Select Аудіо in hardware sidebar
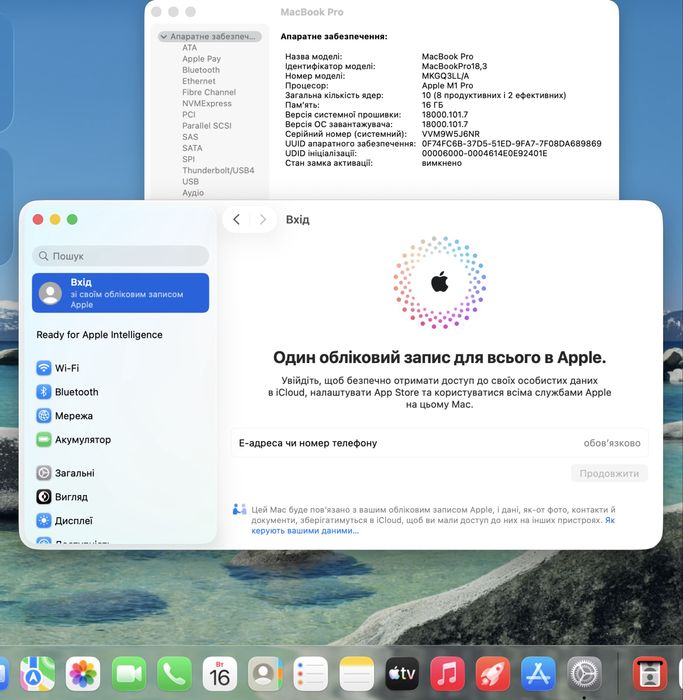Screen dimensions: 683x700 [x=193, y=192]
